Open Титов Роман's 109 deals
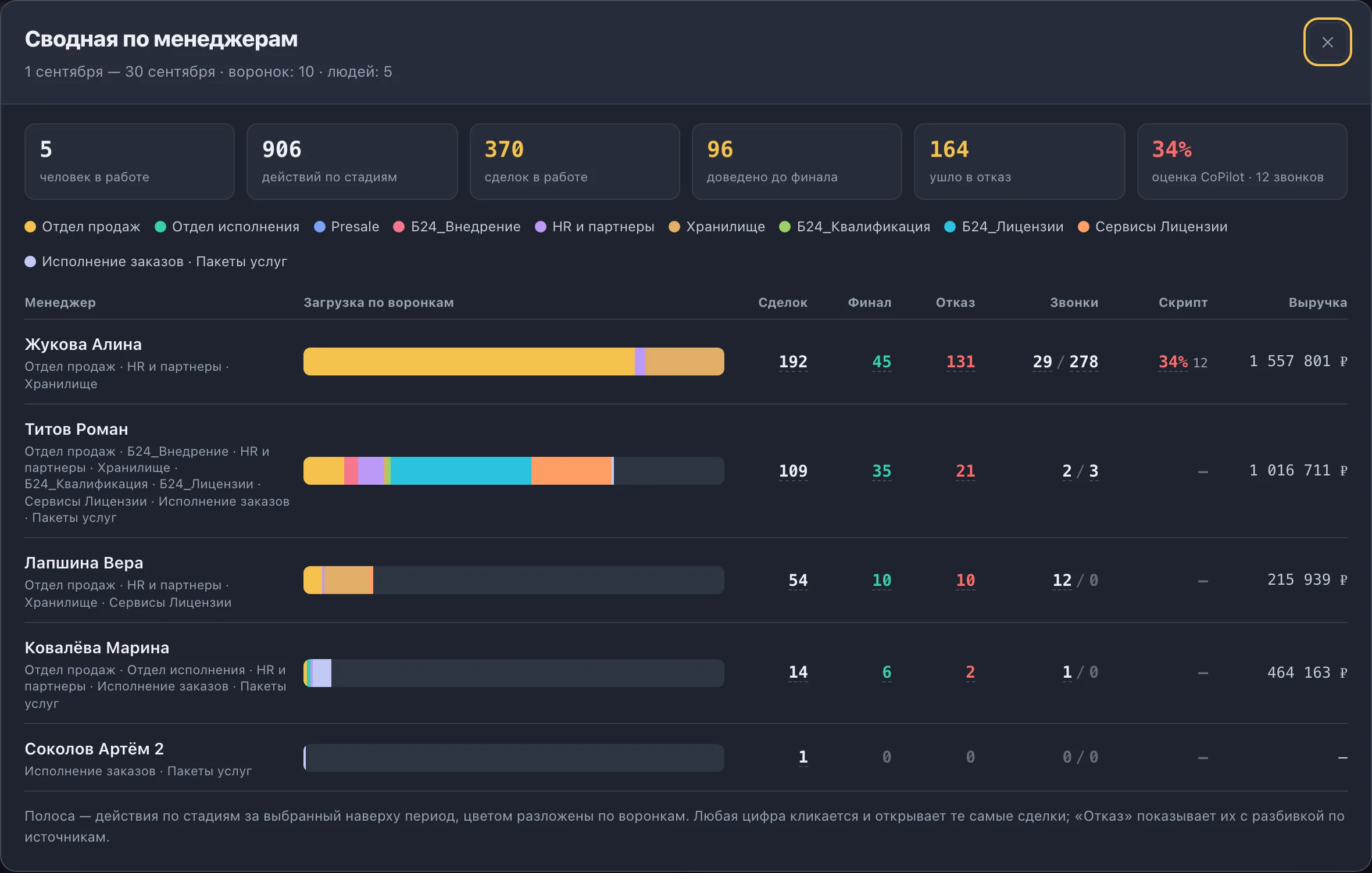 point(793,471)
